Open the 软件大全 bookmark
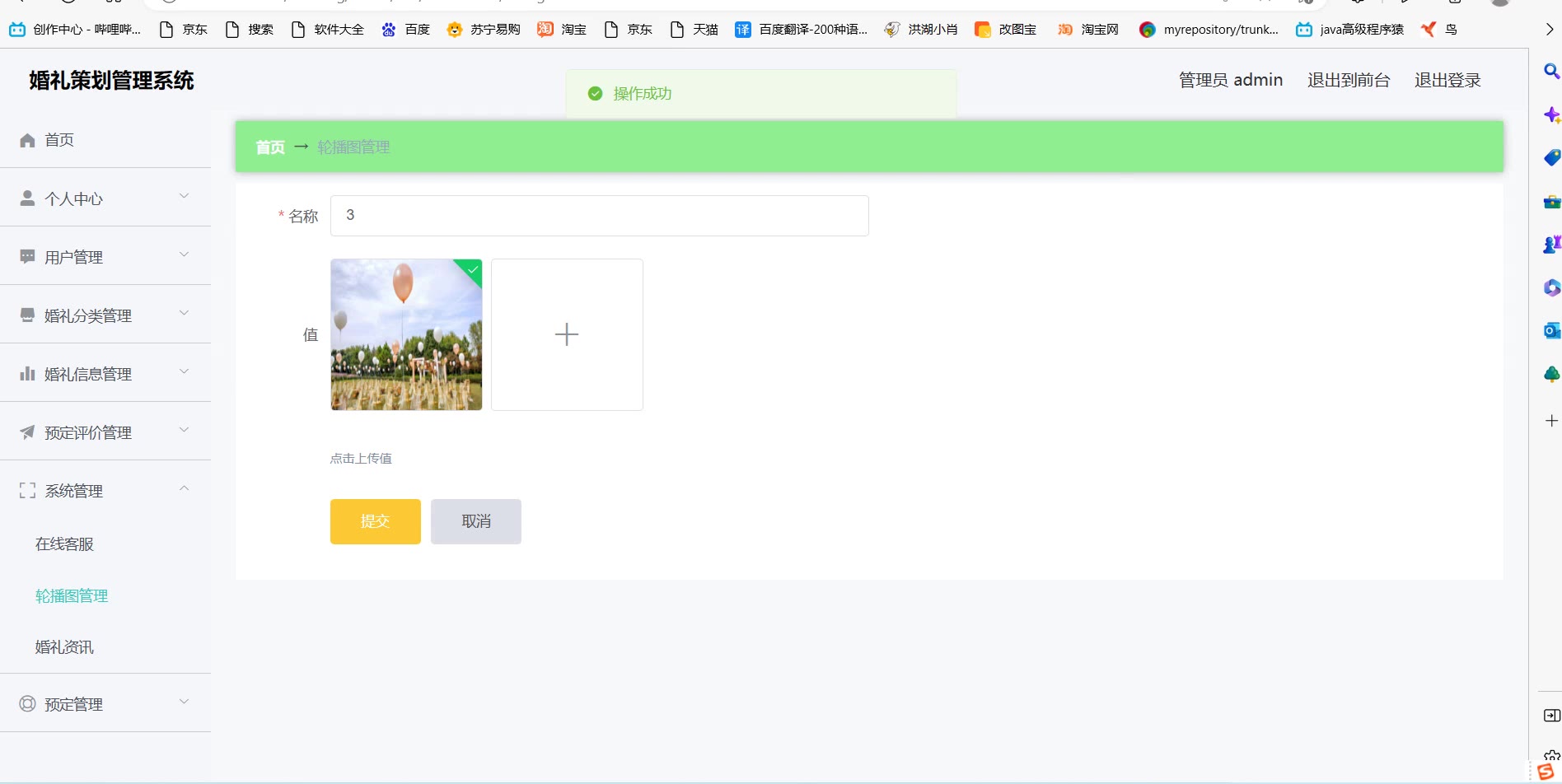Screen dimensions: 1562x784 (x=328, y=30)
